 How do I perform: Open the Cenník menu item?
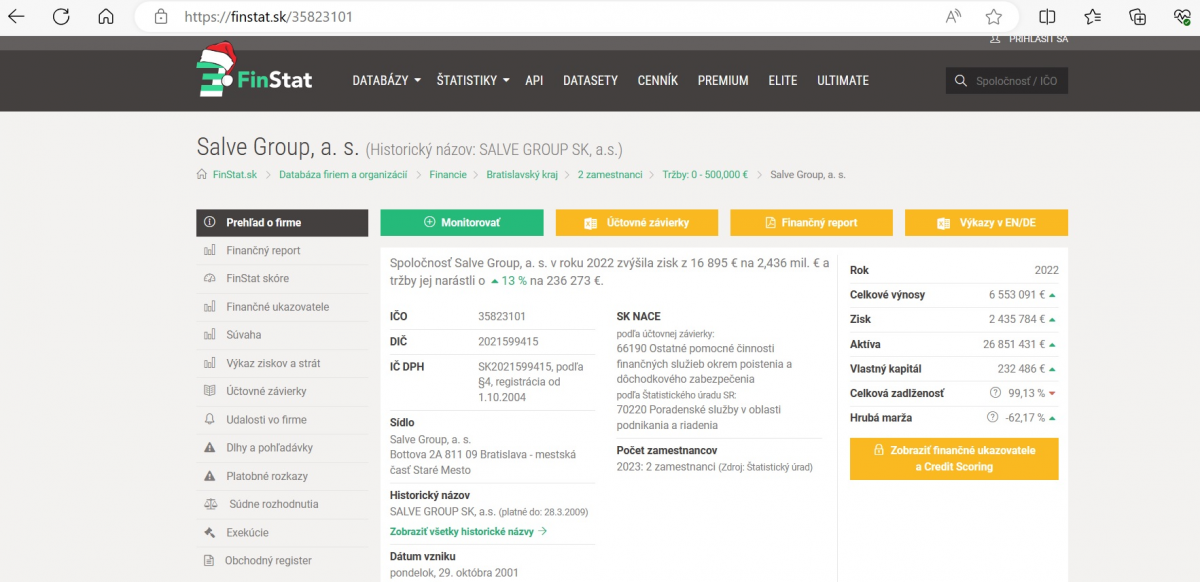[x=657, y=81]
